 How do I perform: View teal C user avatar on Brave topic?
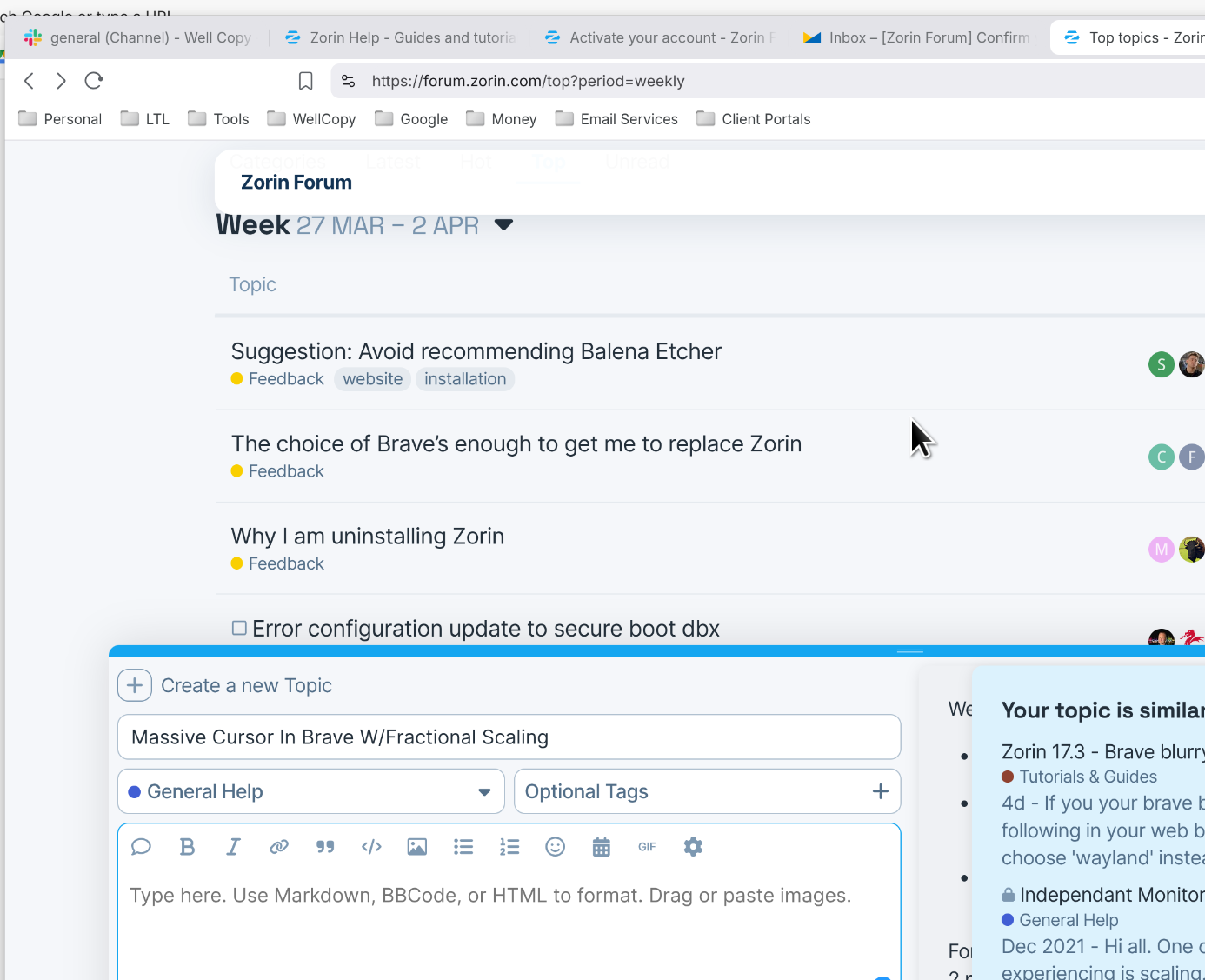pos(1162,457)
